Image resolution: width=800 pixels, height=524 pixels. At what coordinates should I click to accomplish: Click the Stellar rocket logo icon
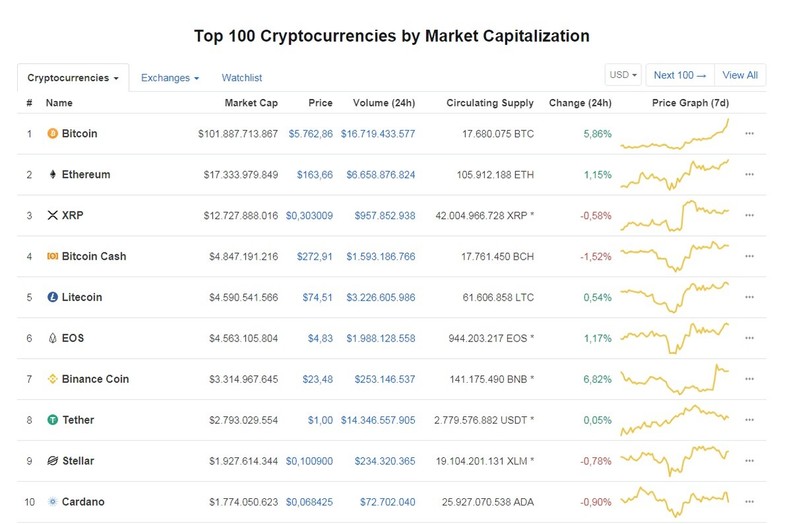[53, 461]
